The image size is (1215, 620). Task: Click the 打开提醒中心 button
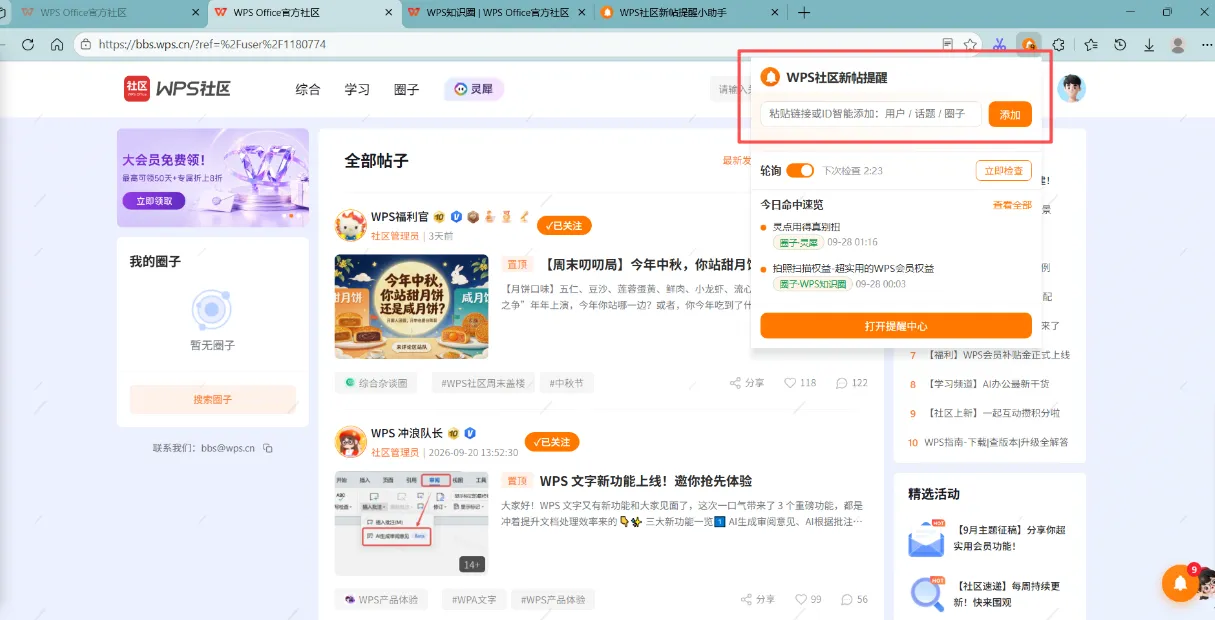(x=896, y=326)
